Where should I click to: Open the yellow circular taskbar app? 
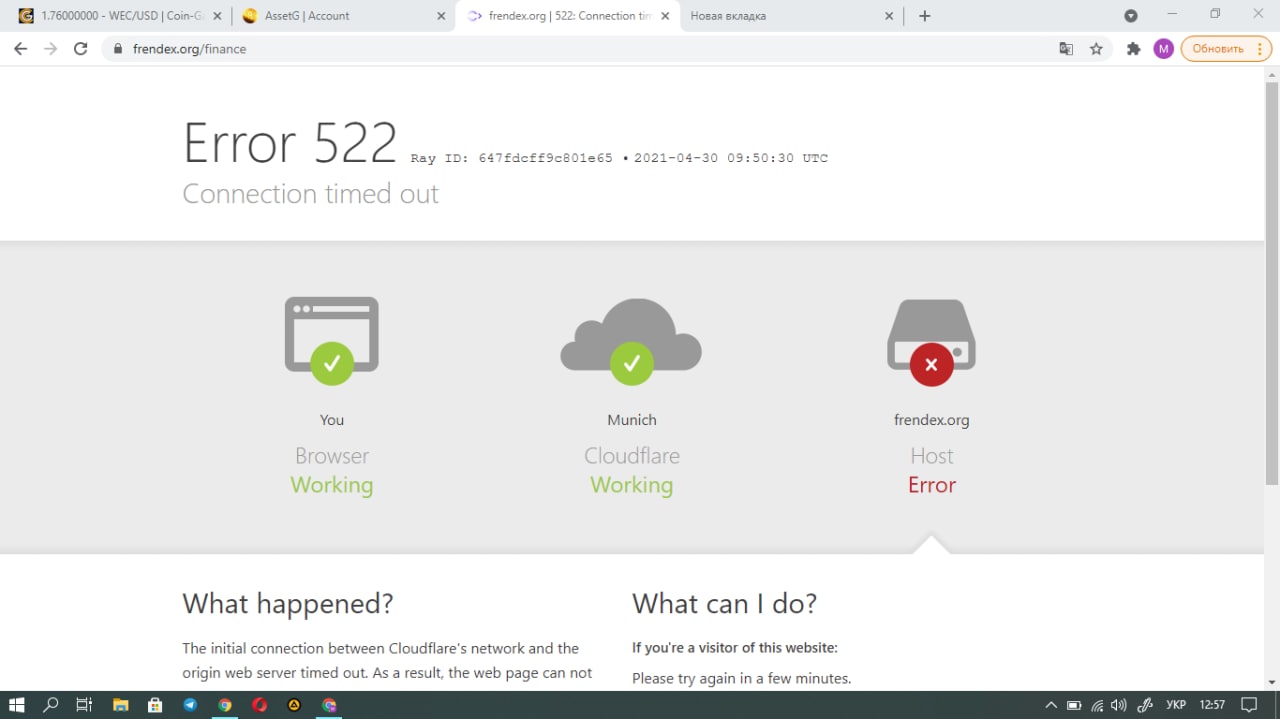(294, 705)
